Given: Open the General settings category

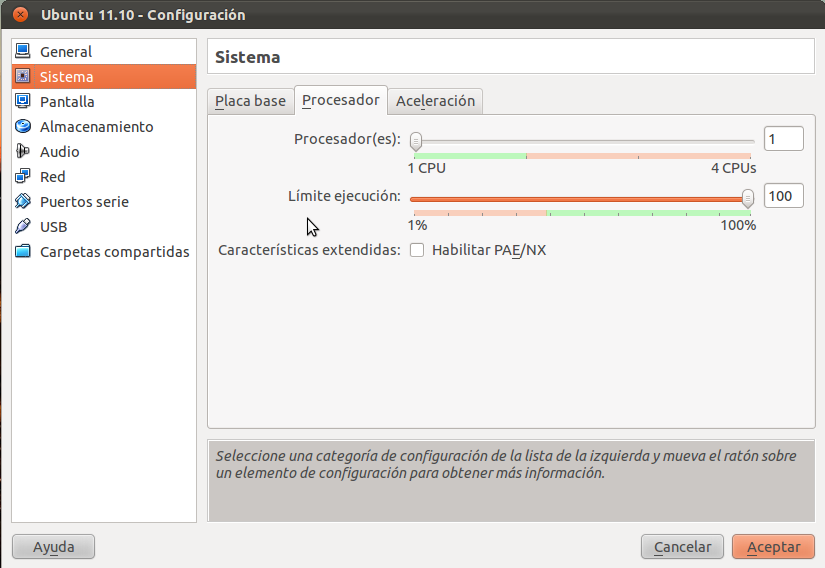Looking at the screenshot, I should pyautogui.click(x=104, y=52).
